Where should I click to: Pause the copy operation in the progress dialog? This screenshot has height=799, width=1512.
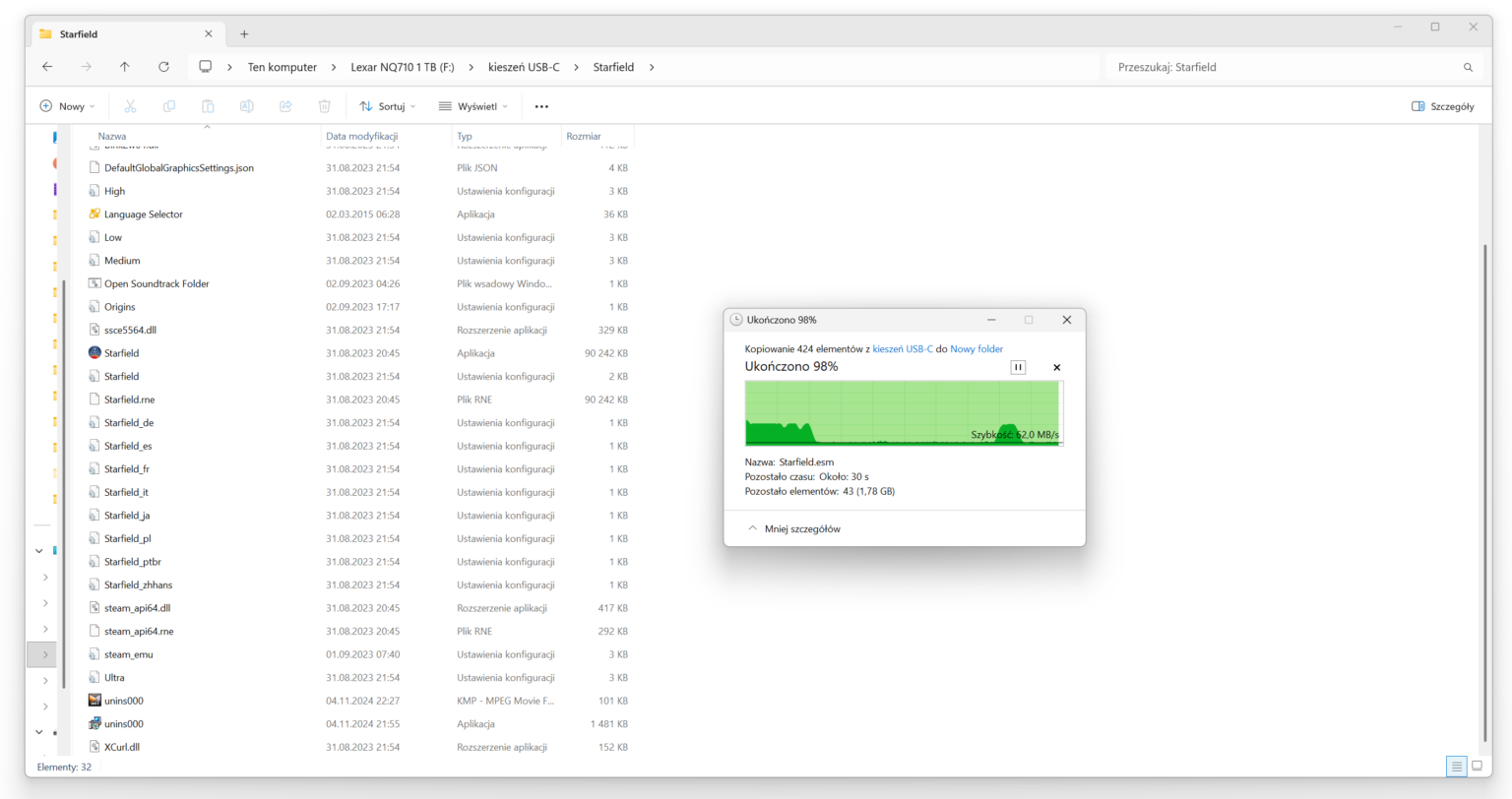[x=1018, y=367]
